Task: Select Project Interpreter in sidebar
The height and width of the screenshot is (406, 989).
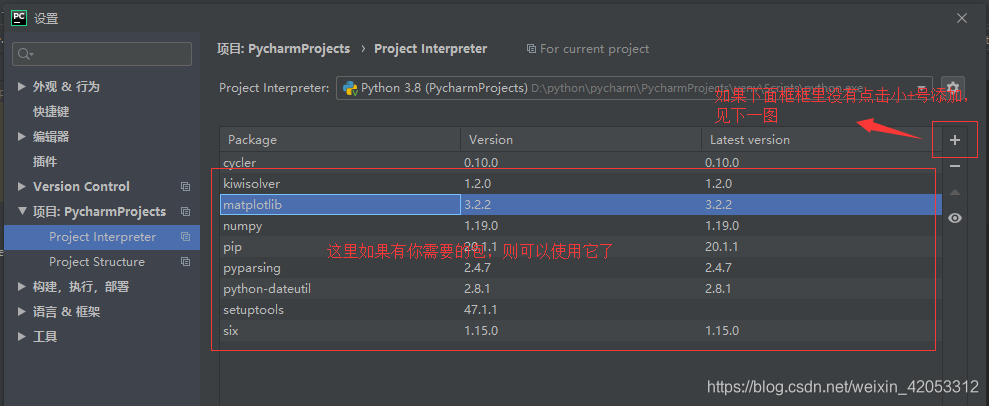Action: point(102,237)
